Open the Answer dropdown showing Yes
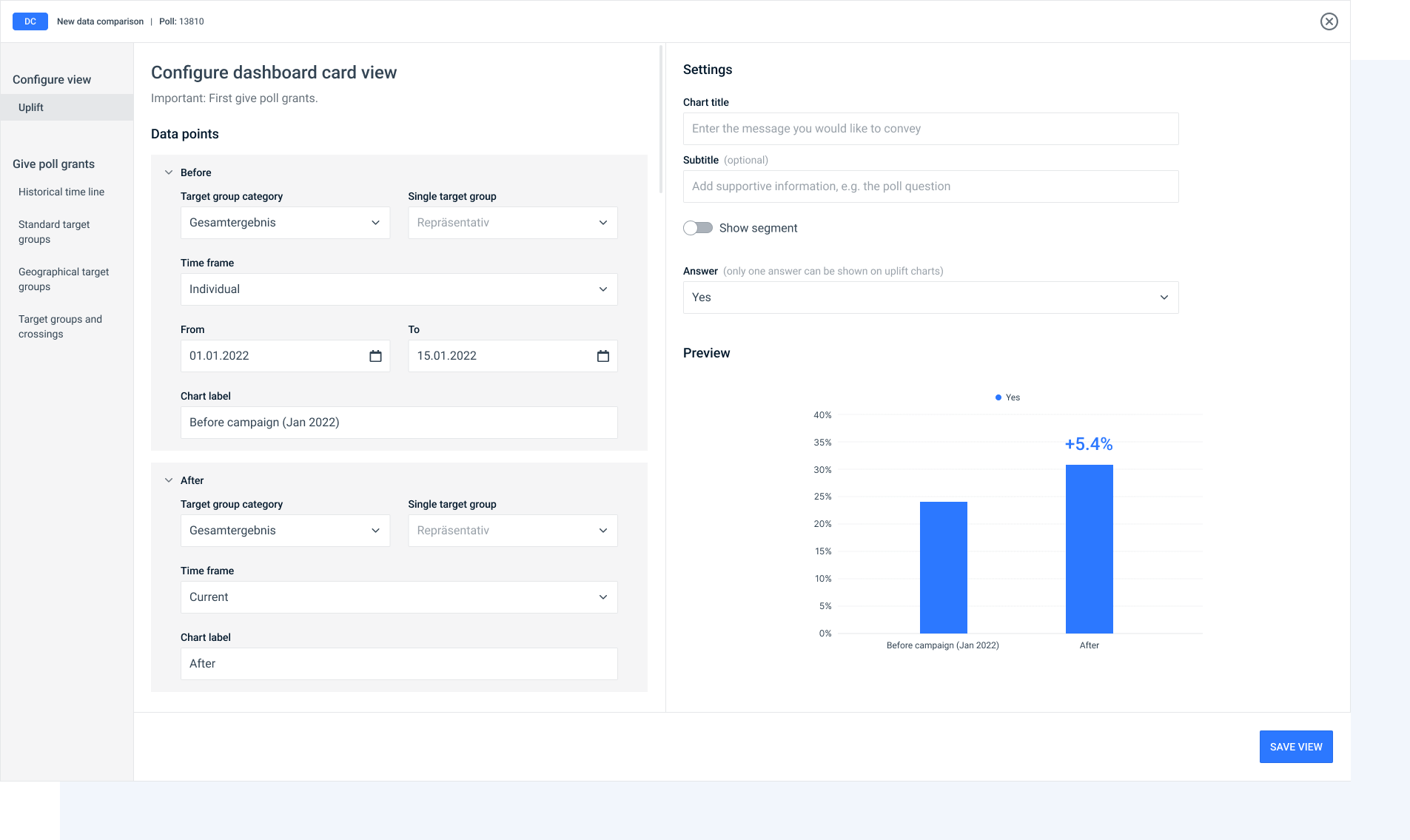The width and height of the screenshot is (1410, 840). coord(930,298)
